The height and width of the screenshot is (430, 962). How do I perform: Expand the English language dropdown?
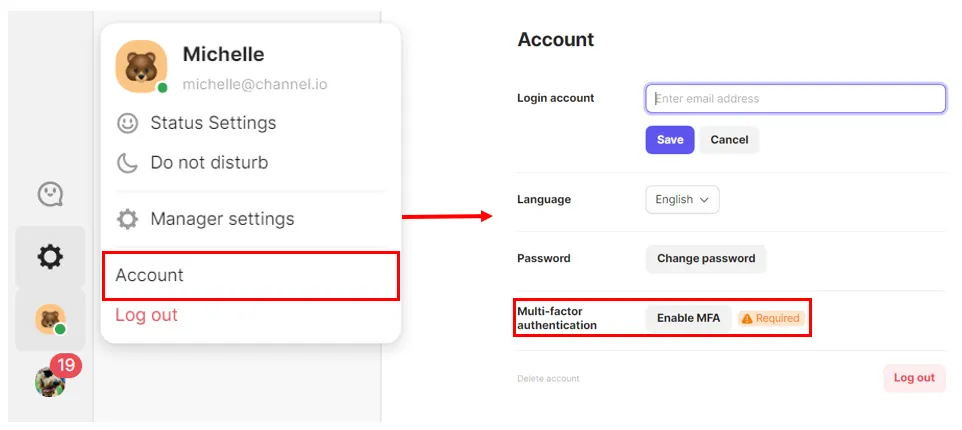coord(682,200)
